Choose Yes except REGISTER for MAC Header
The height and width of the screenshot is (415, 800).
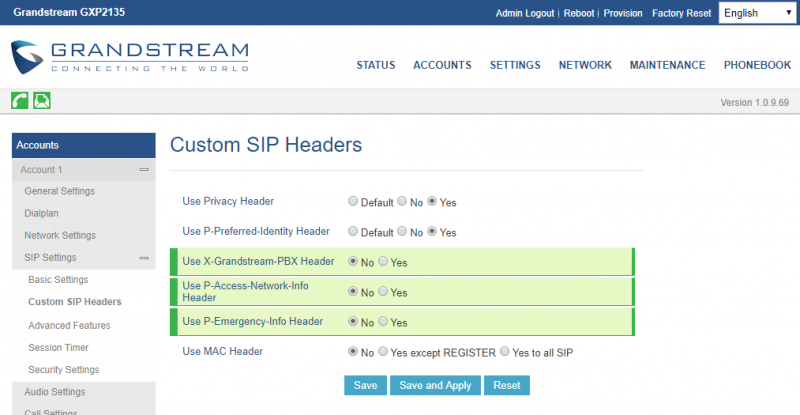pos(383,352)
